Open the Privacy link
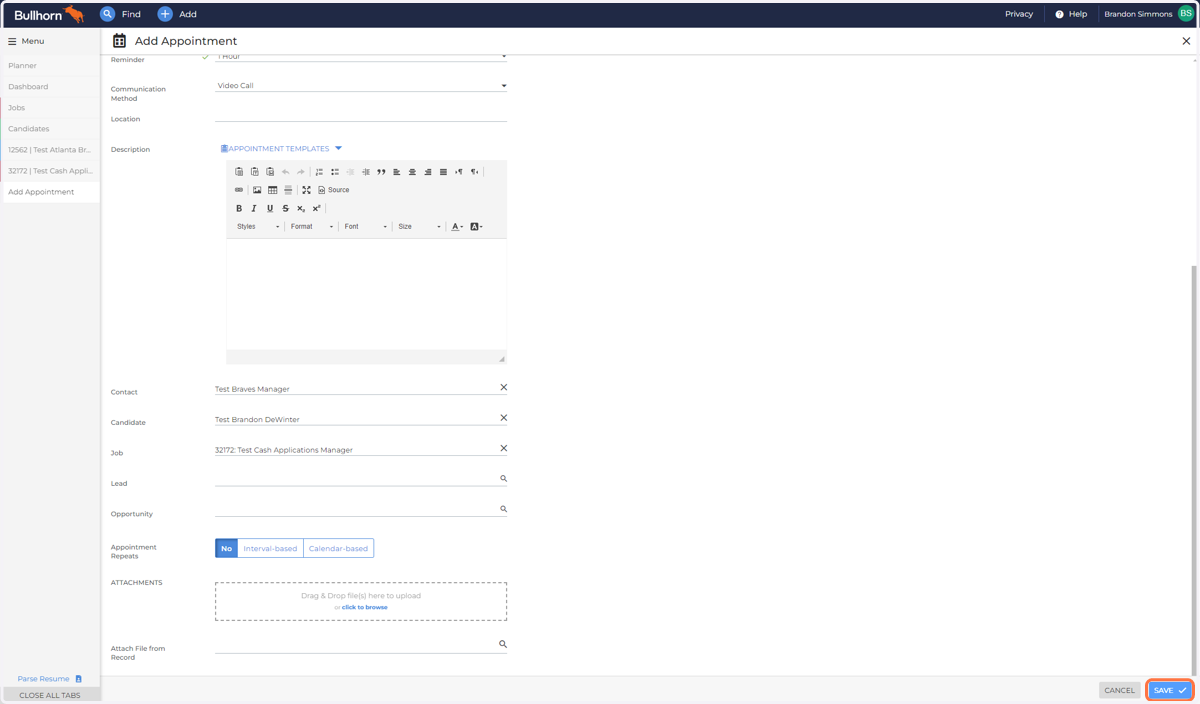The width and height of the screenshot is (1200, 704). pos(1019,14)
